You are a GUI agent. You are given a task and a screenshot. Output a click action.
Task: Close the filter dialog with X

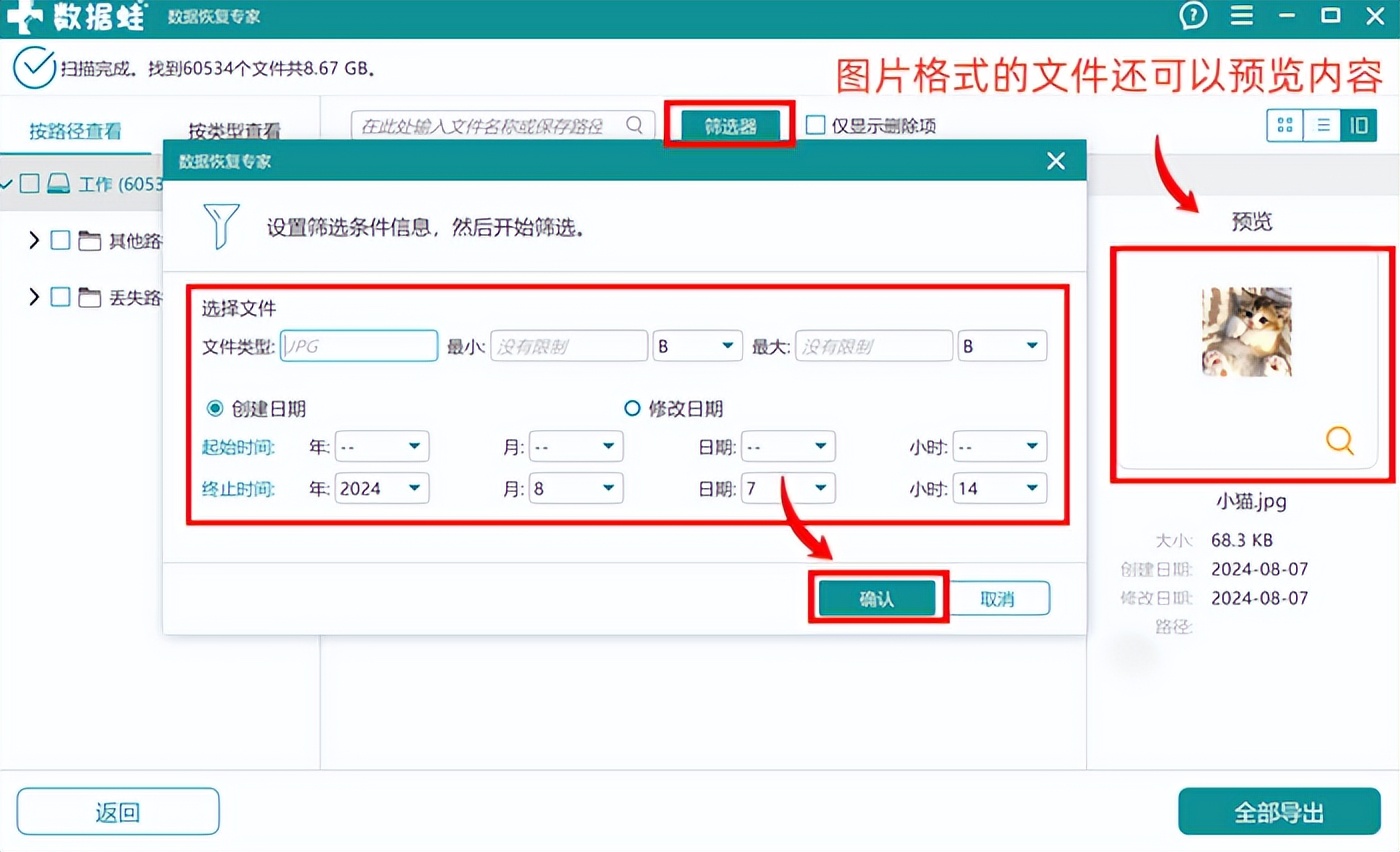click(x=1055, y=161)
